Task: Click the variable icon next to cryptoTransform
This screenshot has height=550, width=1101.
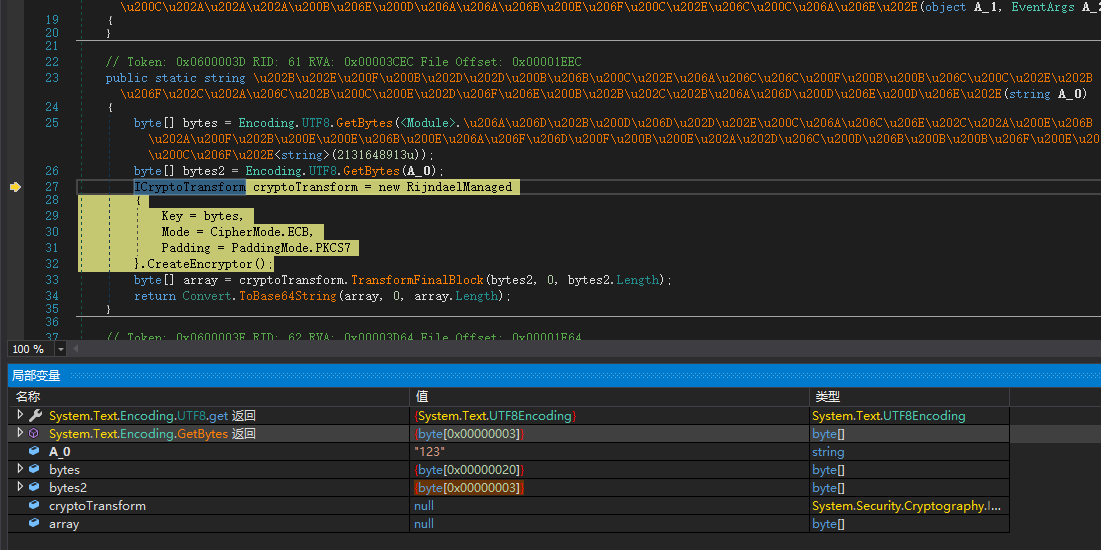Action: [x=35, y=506]
